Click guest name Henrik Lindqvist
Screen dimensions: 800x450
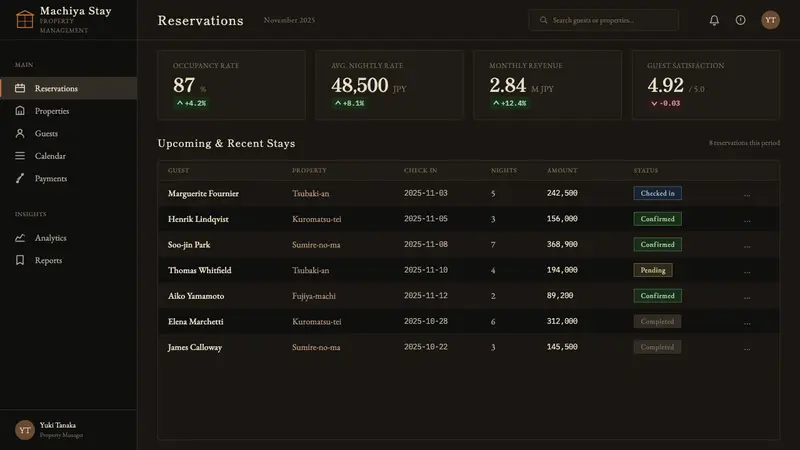pos(198,219)
